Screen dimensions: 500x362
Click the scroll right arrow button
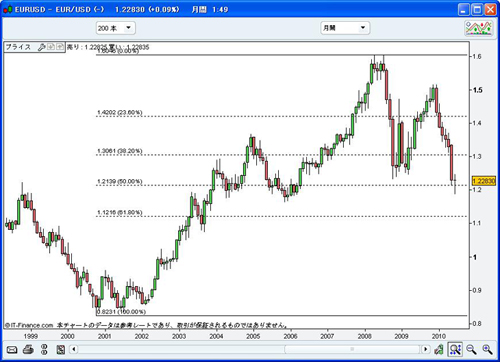pos(425,349)
